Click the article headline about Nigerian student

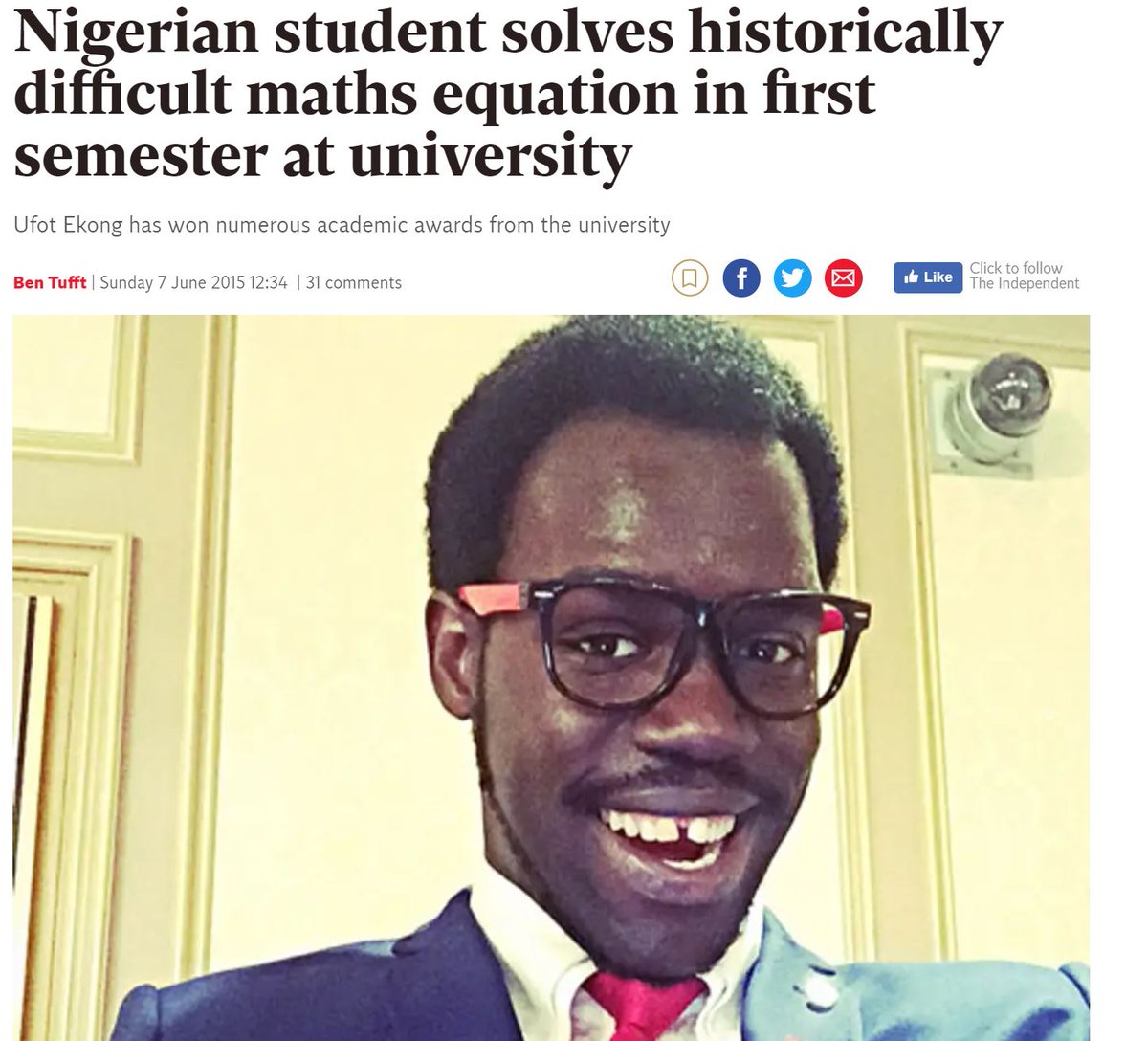tap(508, 94)
